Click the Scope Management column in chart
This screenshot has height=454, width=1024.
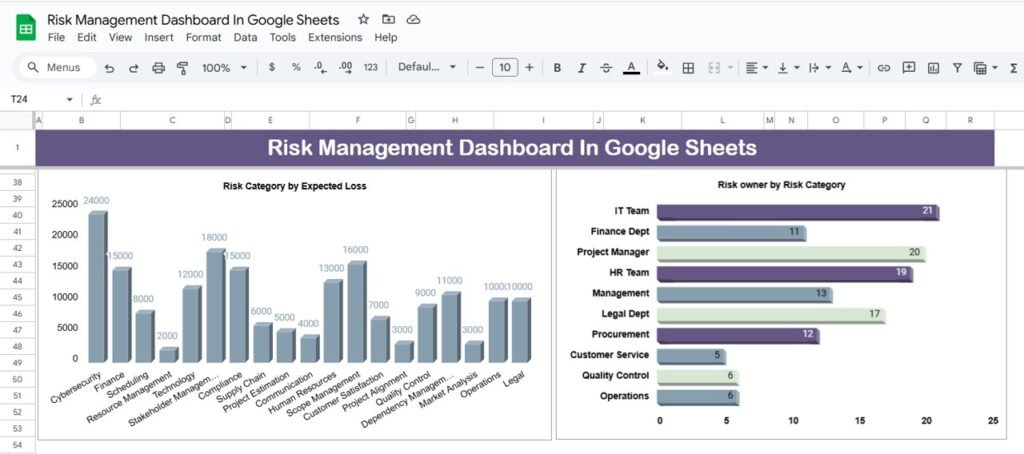pos(357,312)
